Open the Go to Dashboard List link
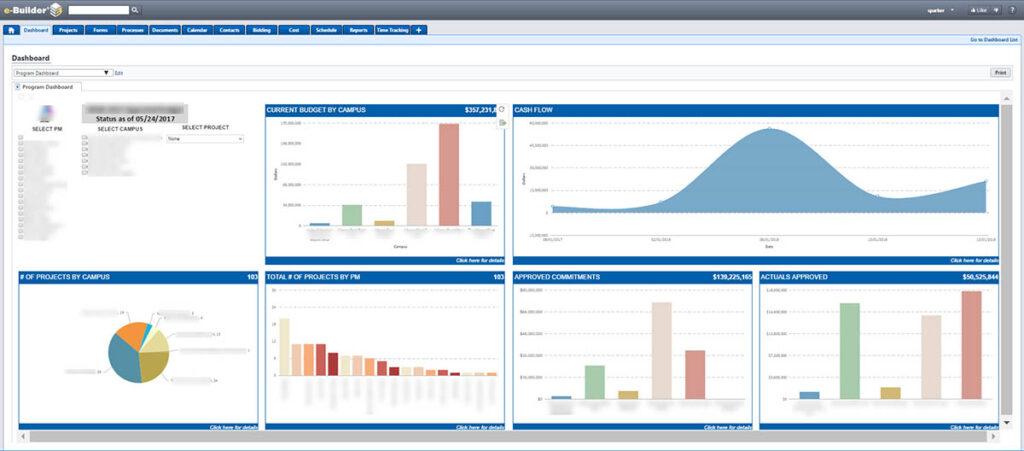 point(993,40)
